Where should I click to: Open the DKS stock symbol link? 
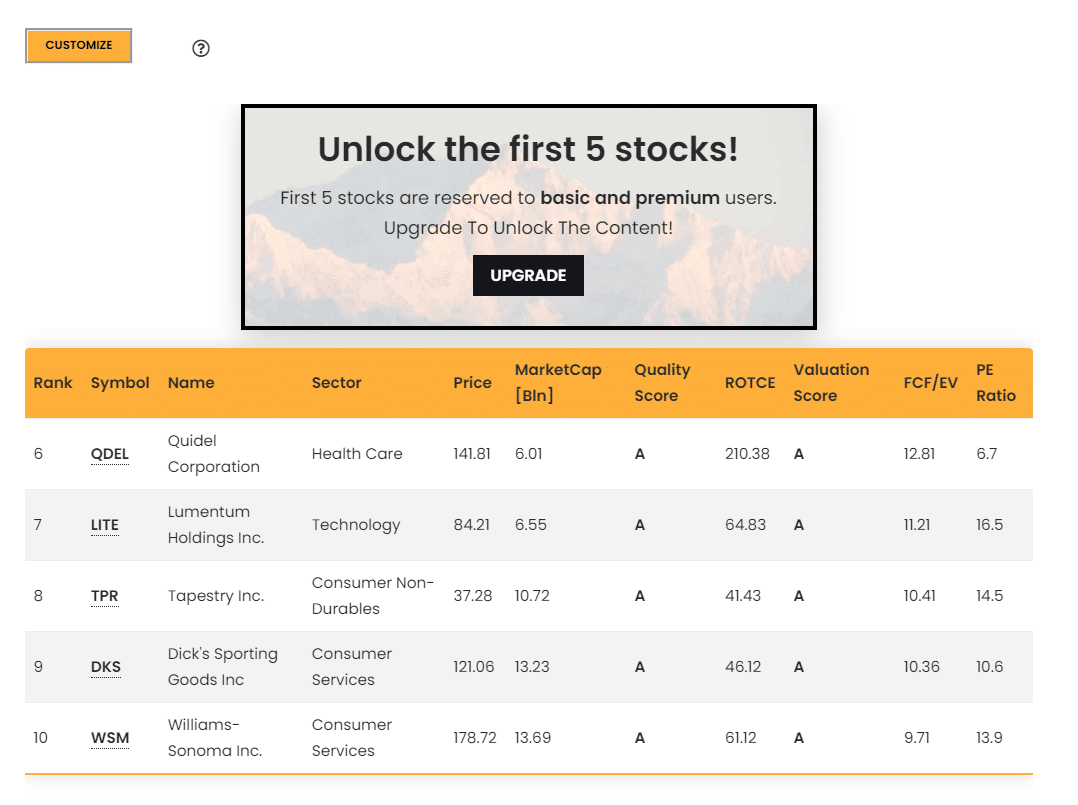[106, 667]
